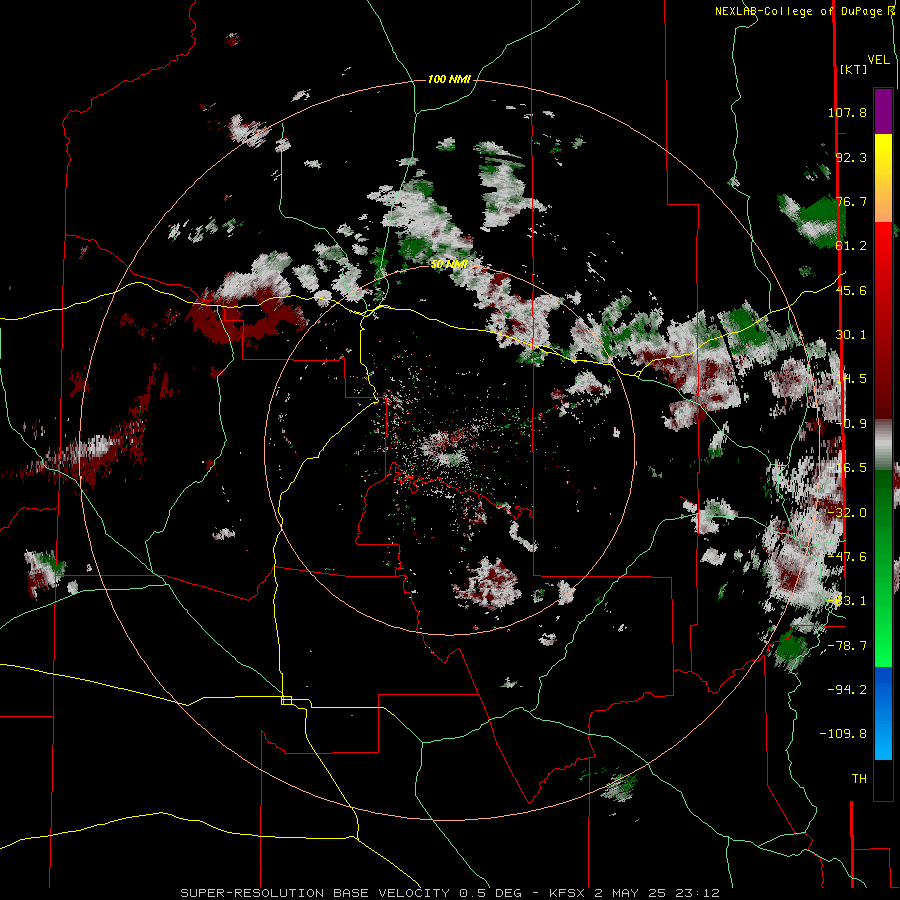Click the TH label on the legend
Image resolution: width=900 pixels, height=900 pixels.
point(859,779)
